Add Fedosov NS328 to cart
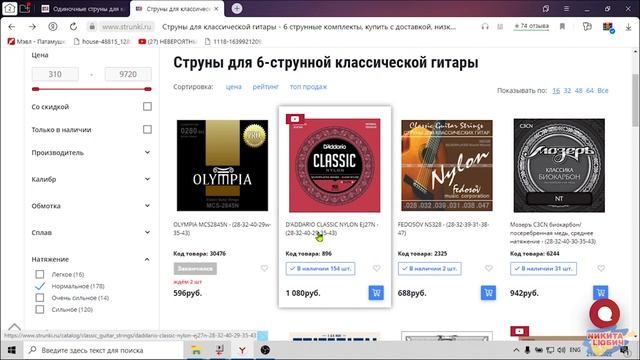The image size is (640, 360). [488, 293]
